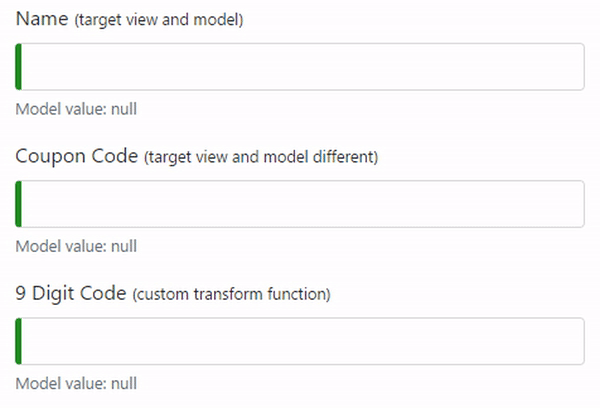The height and width of the screenshot is (408, 600).
Task: Click the "Name" field label
Action: 42,19
